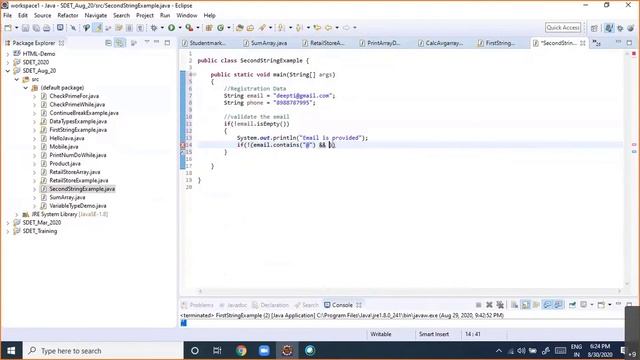Click the Task View taskbar icon
640x360 pixels.
218,351
